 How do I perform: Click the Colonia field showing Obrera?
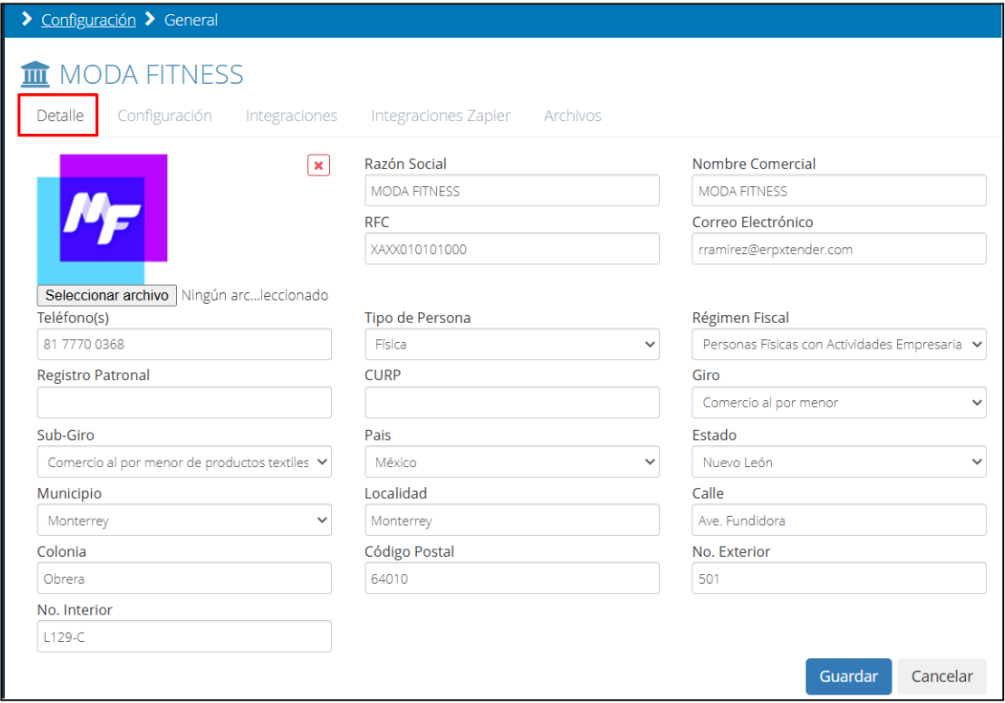pyautogui.click(x=185, y=578)
